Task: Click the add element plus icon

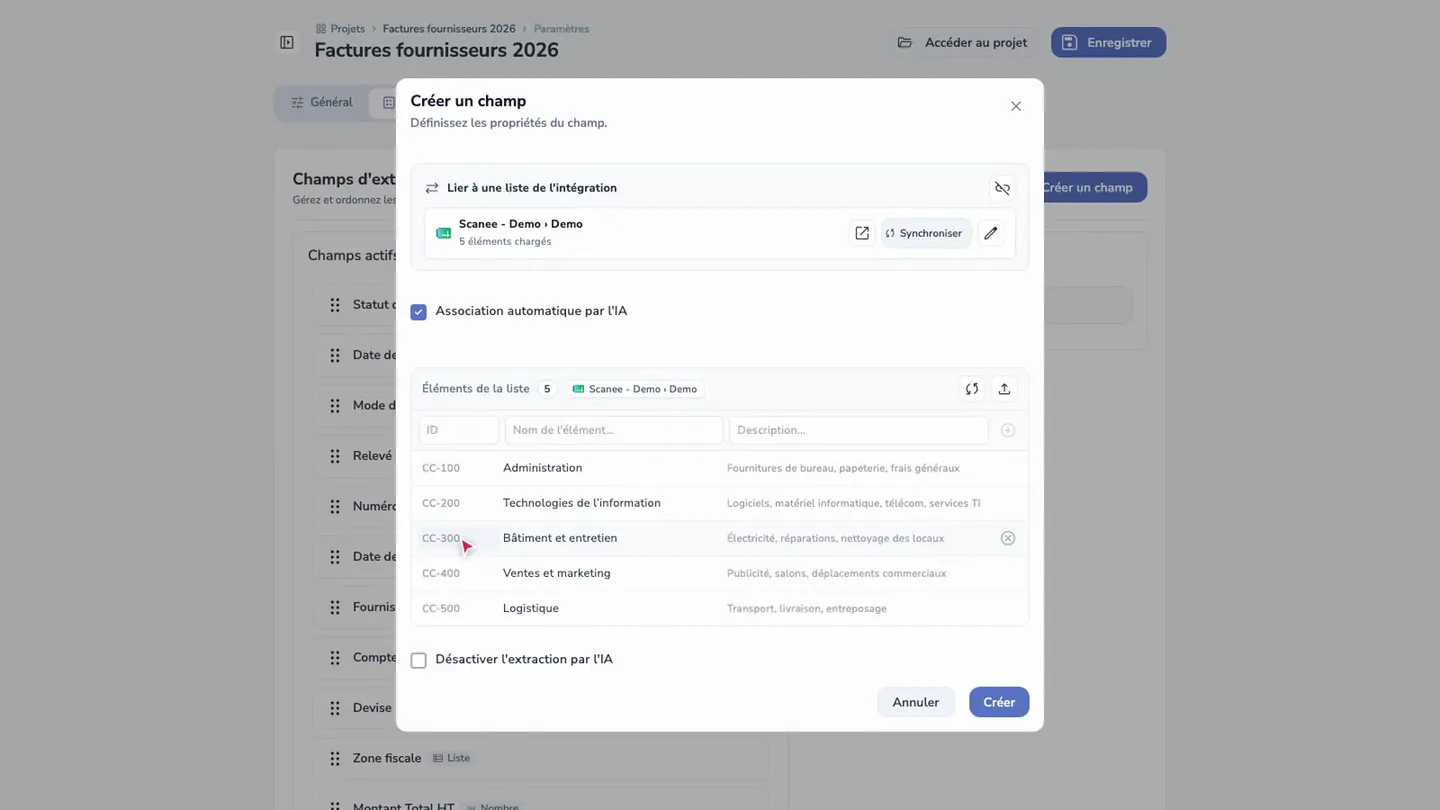Action: [x=1008, y=430]
